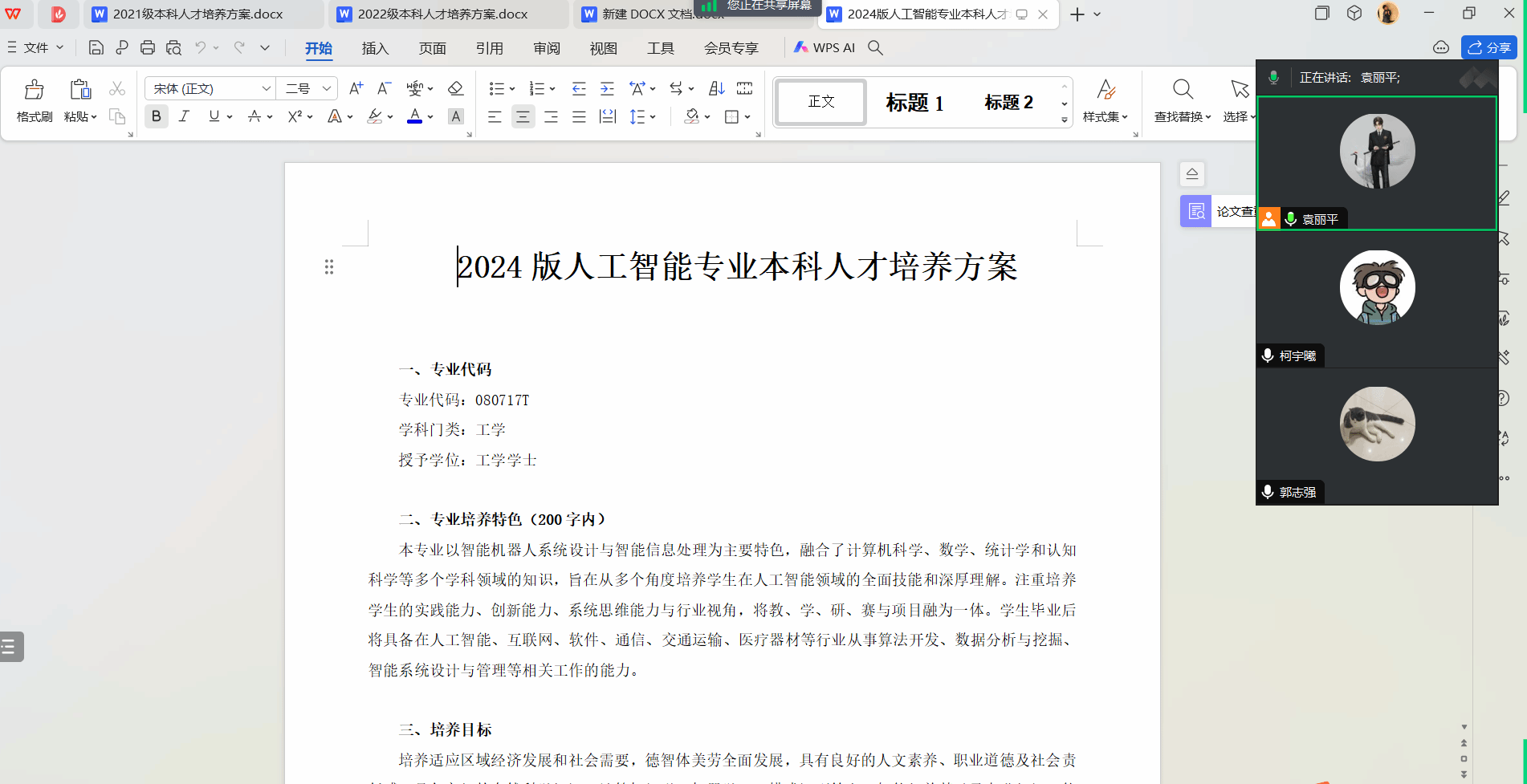Apply the 标题 1 heading style
Image resolution: width=1527 pixels, height=784 pixels.
pos(914,103)
